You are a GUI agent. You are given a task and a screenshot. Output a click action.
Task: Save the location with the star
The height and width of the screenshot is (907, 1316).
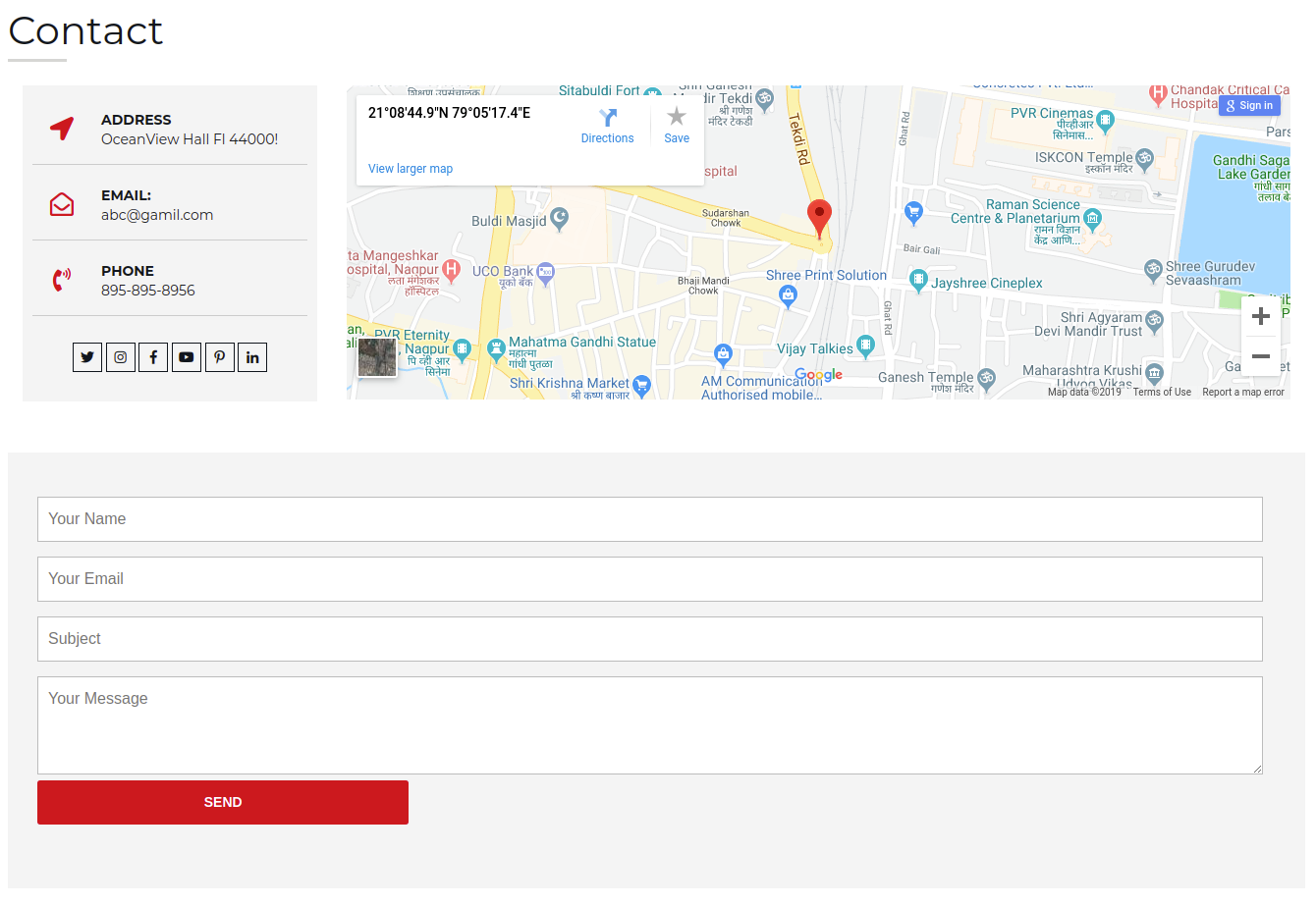(x=677, y=126)
